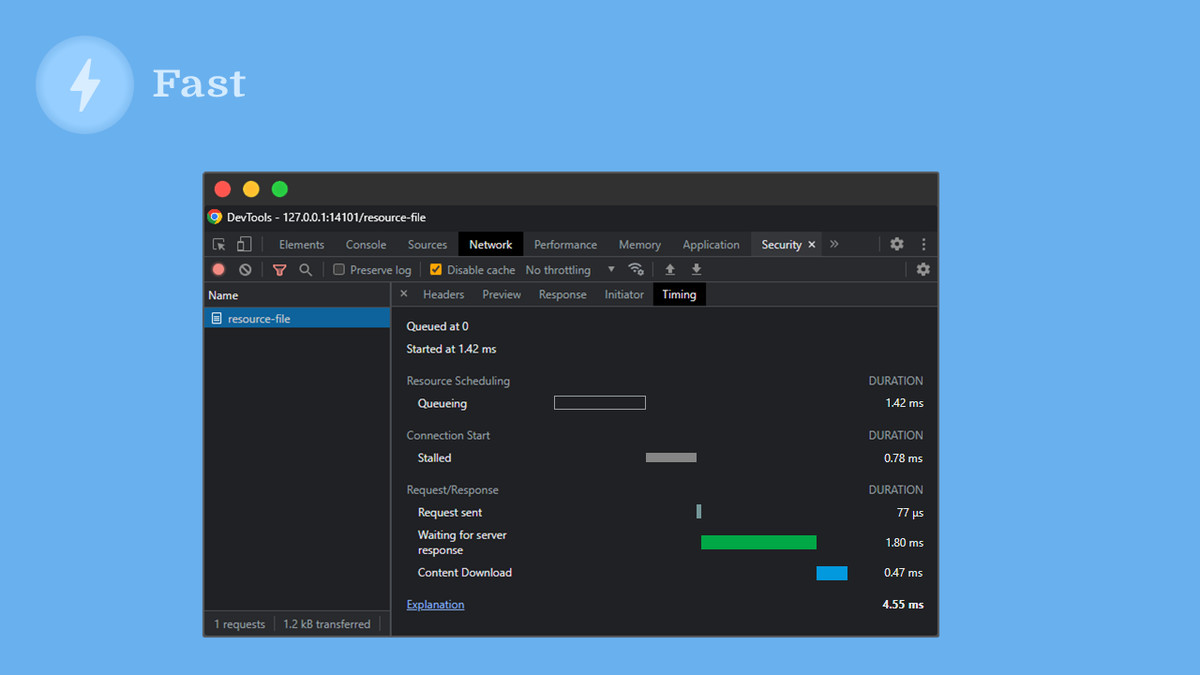1200x675 pixels.
Task: Click the green maximize window button
Action: tap(280, 189)
